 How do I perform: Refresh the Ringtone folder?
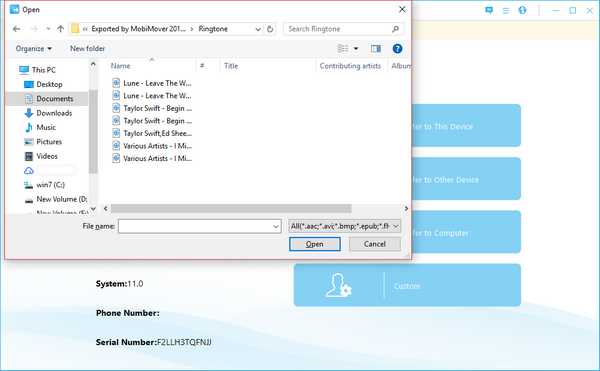pyautogui.click(x=270, y=29)
